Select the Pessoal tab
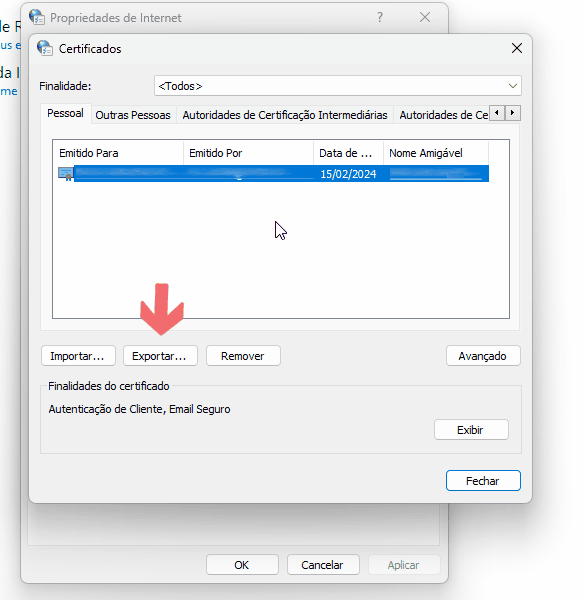Image resolution: width=586 pixels, height=600 pixels. coord(65,114)
